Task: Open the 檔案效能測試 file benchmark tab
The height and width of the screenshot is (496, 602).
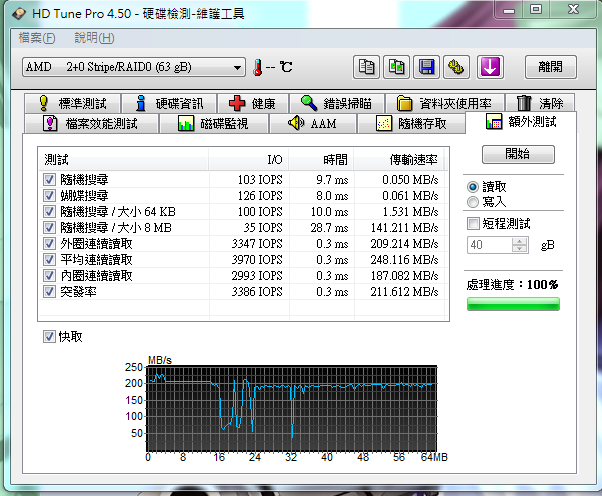Action: coord(91,123)
